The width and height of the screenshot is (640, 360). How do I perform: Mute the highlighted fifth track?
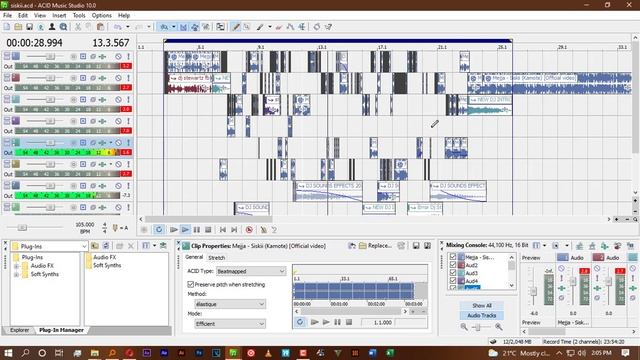point(118,142)
